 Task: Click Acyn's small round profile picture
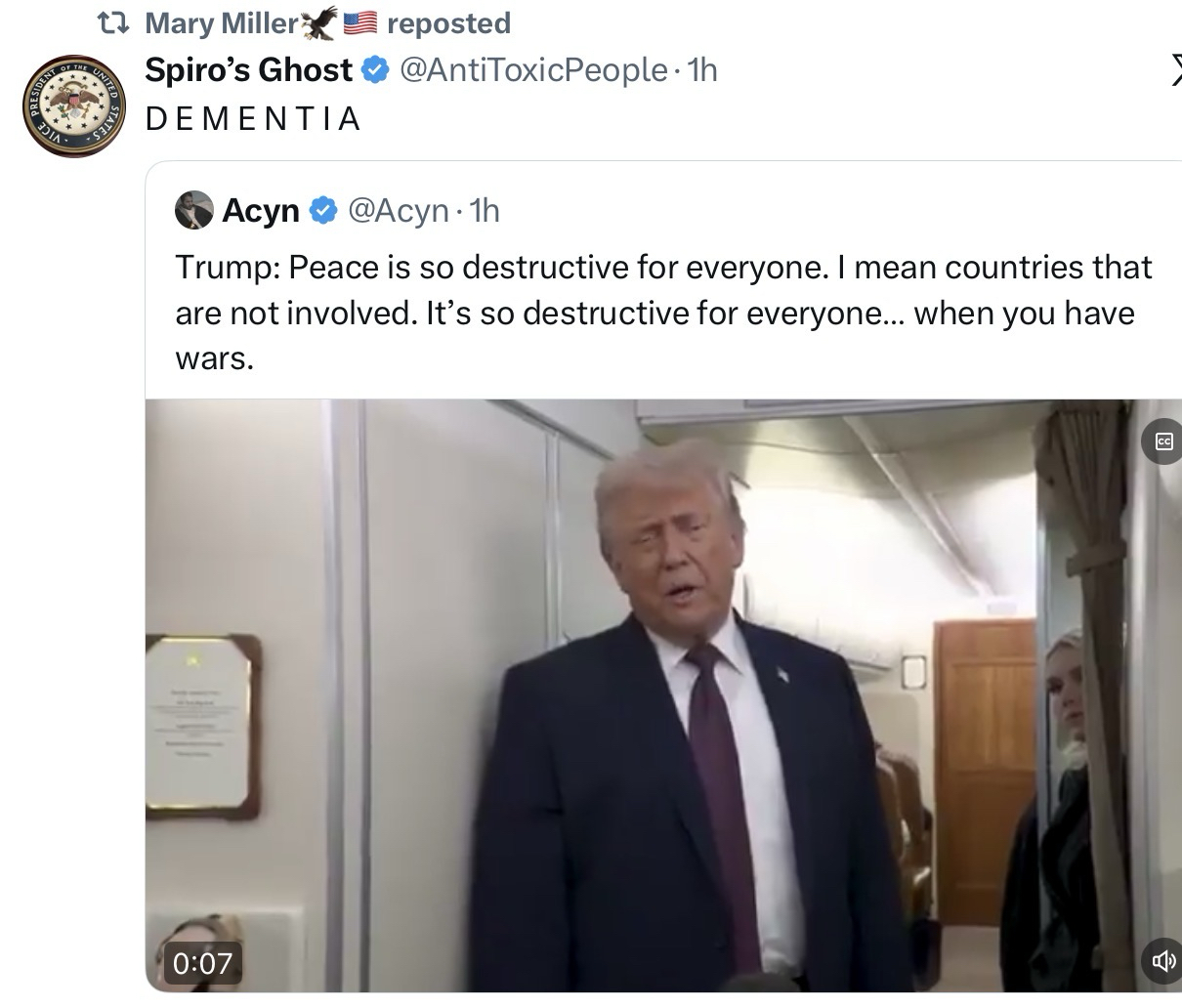pos(193,210)
